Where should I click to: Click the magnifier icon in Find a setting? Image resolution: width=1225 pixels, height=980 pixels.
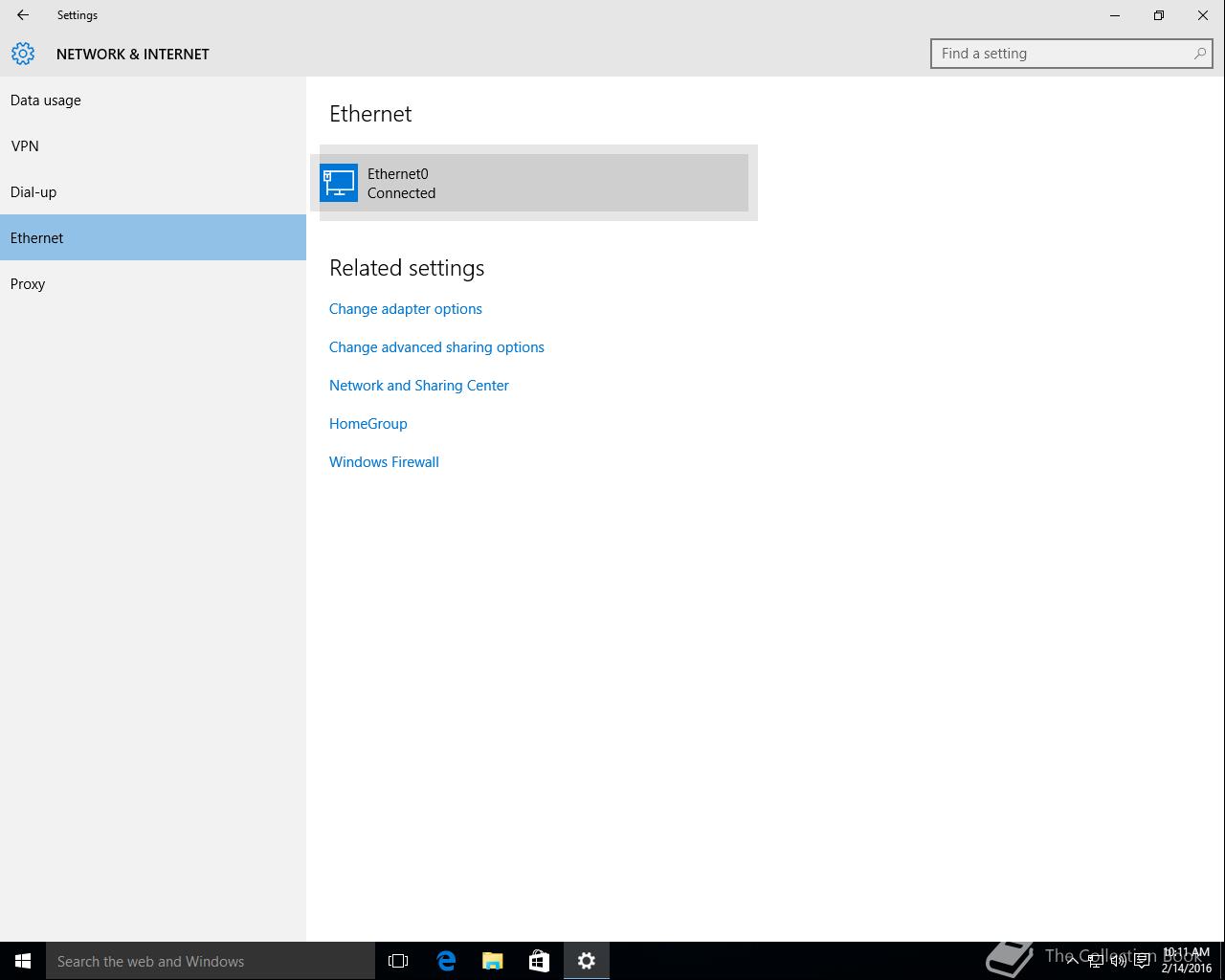[1199, 54]
